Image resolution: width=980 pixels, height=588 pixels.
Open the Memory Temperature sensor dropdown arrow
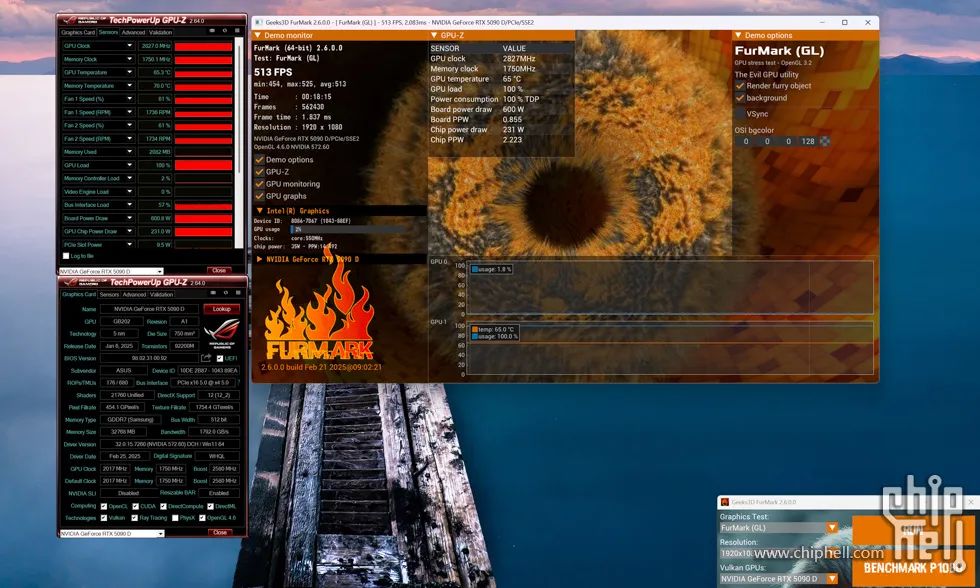[x=129, y=86]
